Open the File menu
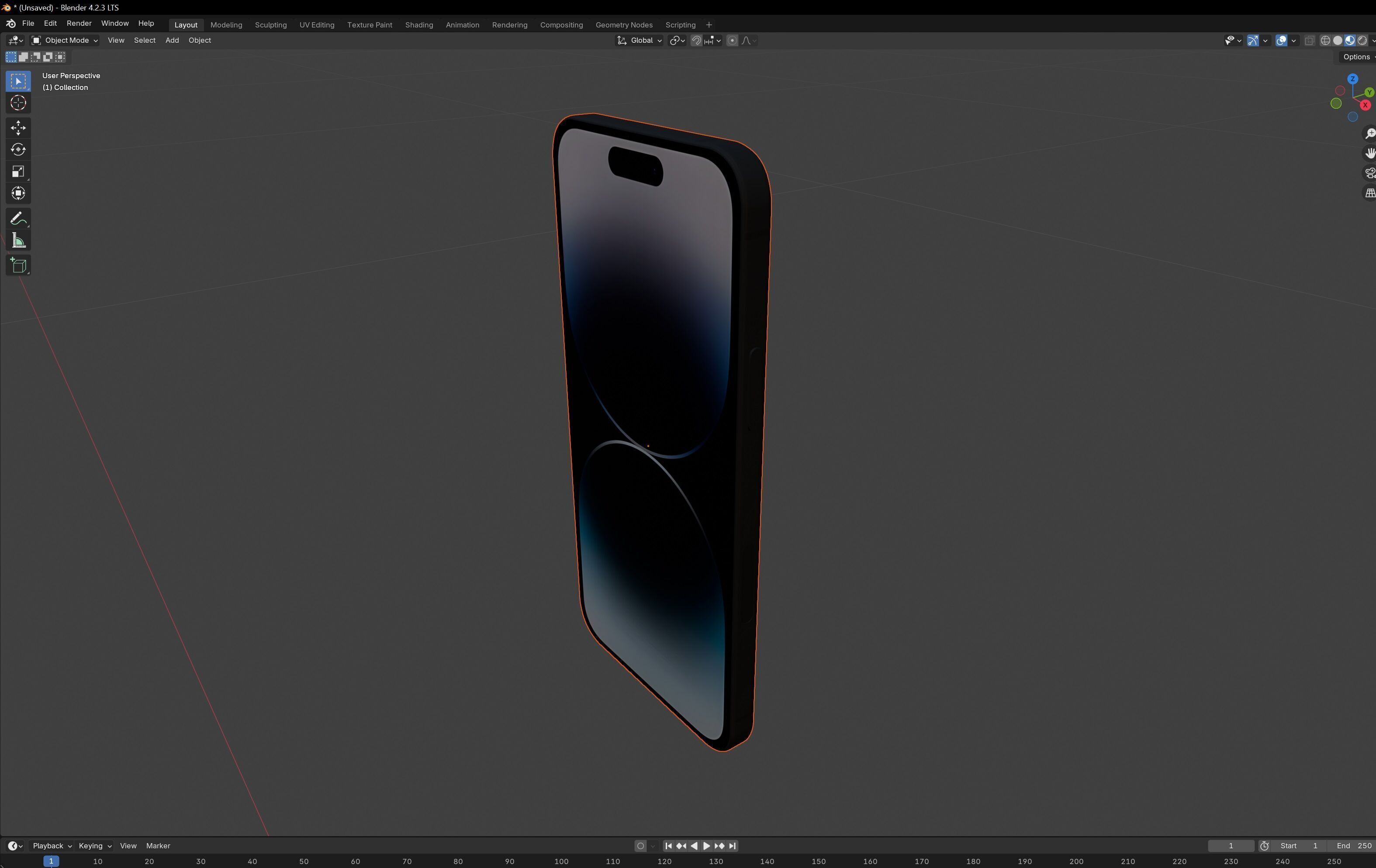Viewport: 1376px width, 868px height. point(28,24)
